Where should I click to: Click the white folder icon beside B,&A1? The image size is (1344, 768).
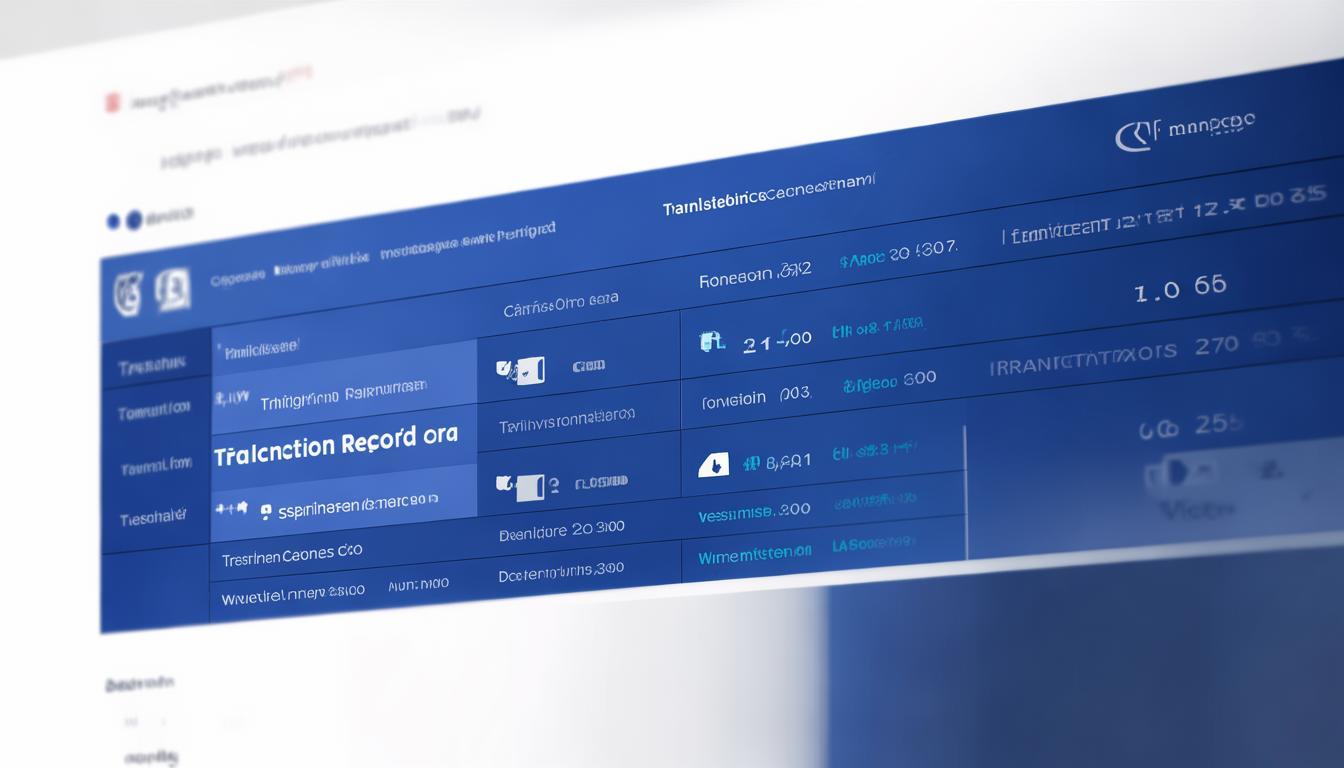point(713,464)
